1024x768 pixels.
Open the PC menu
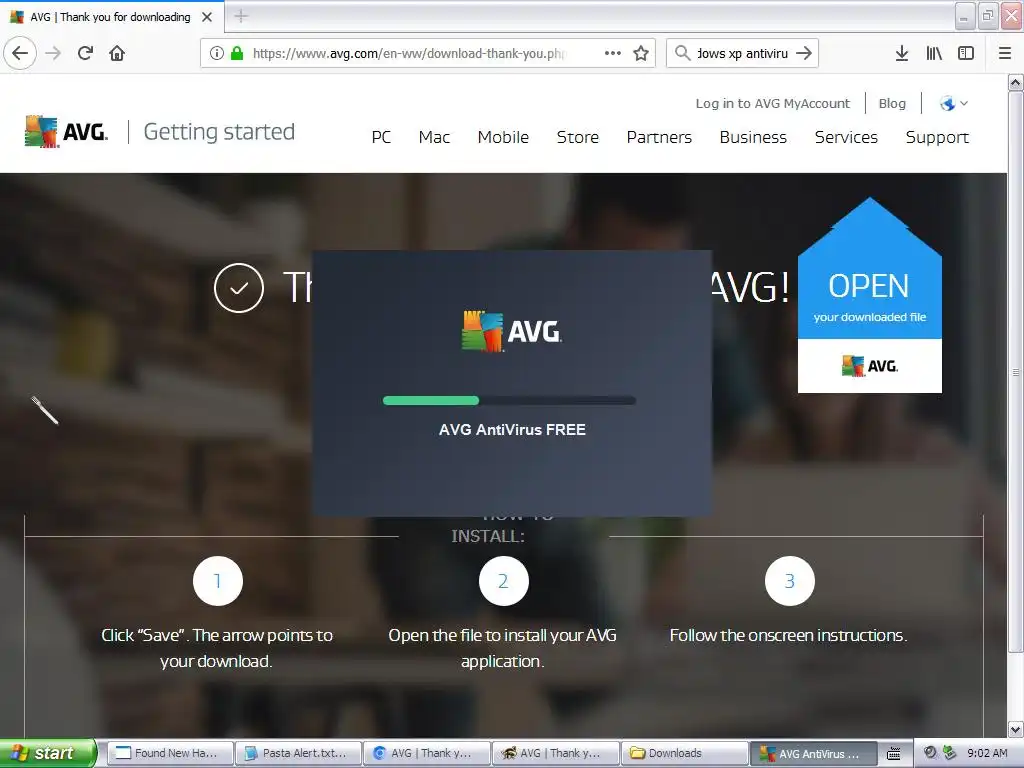(x=381, y=137)
